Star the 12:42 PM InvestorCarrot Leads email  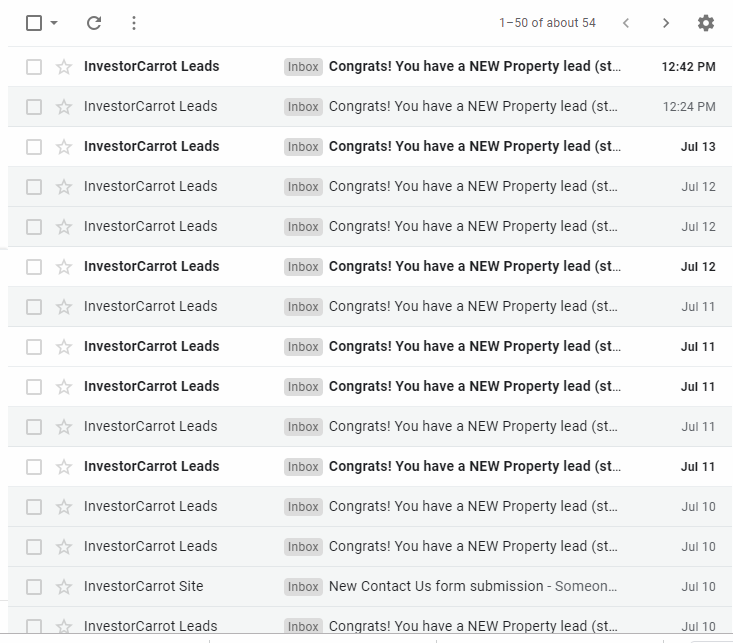click(64, 67)
